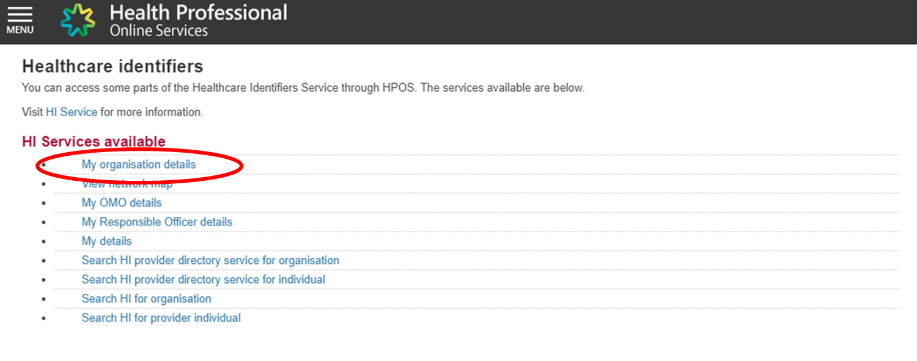The height and width of the screenshot is (361, 917).
Task: Click the bullet beside My Responsible Officer details
Action: click(x=44, y=222)
